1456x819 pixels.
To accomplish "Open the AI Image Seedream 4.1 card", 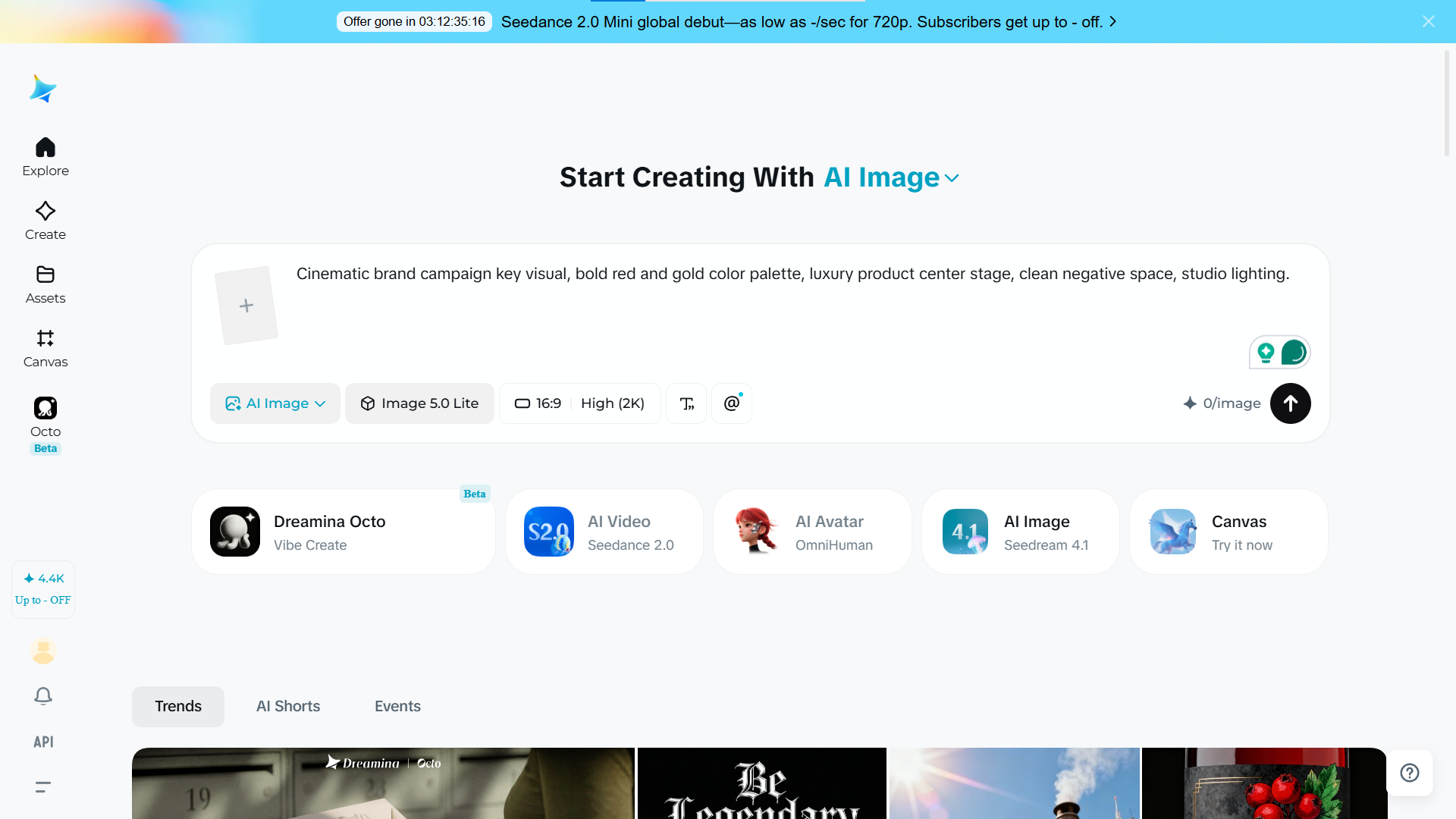I will point(1021,532).
